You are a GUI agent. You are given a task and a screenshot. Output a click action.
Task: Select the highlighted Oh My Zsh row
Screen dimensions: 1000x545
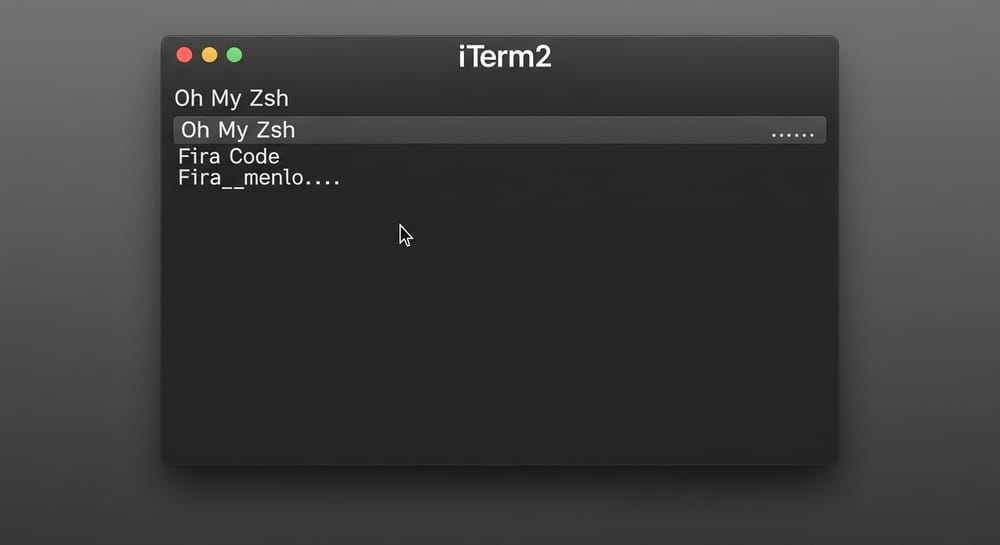(499, 130)
